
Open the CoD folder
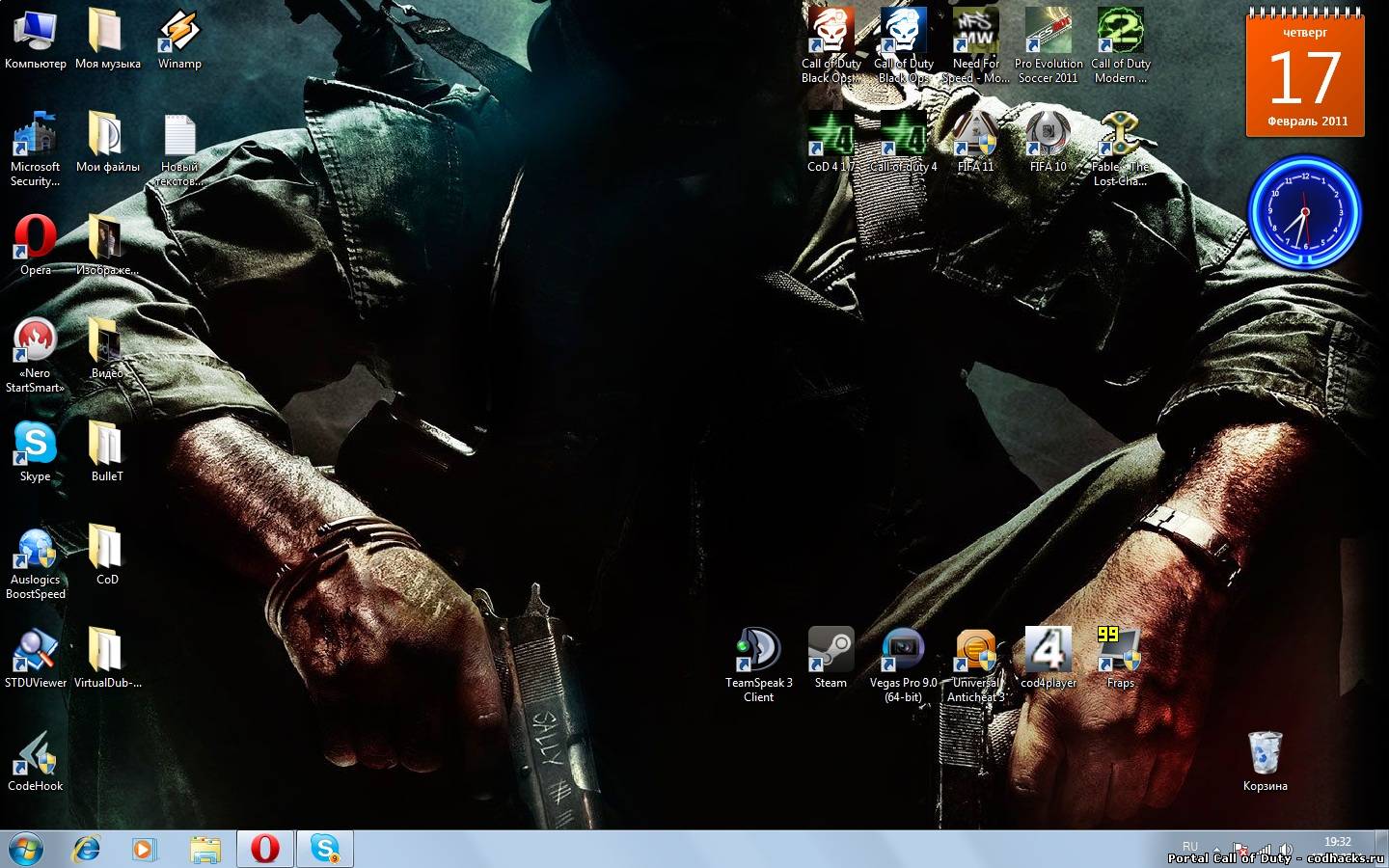(x=107, y=556)
